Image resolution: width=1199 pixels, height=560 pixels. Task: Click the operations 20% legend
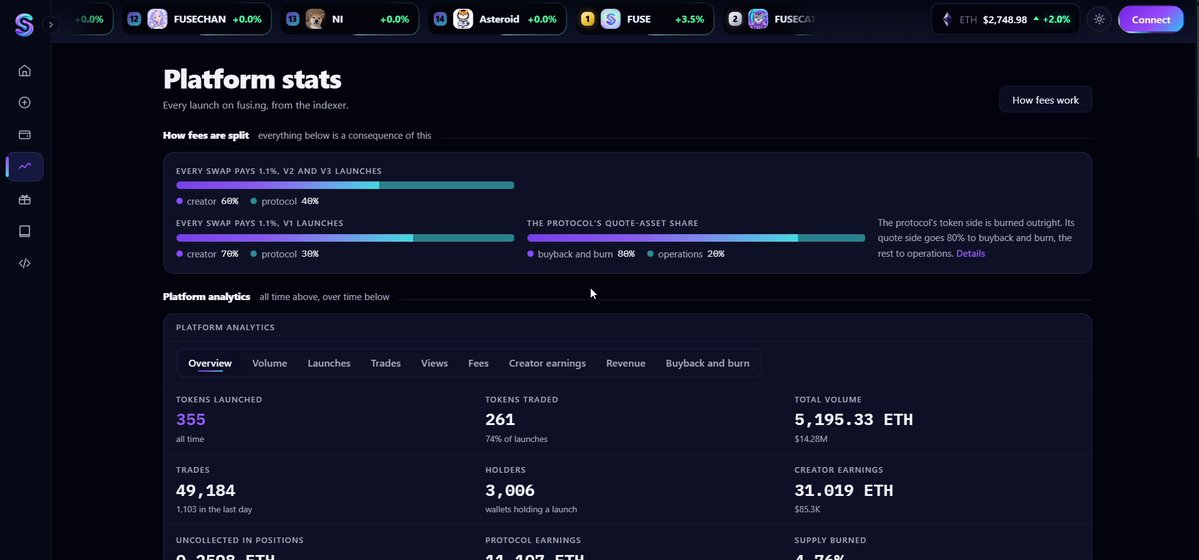coord(686,254)
